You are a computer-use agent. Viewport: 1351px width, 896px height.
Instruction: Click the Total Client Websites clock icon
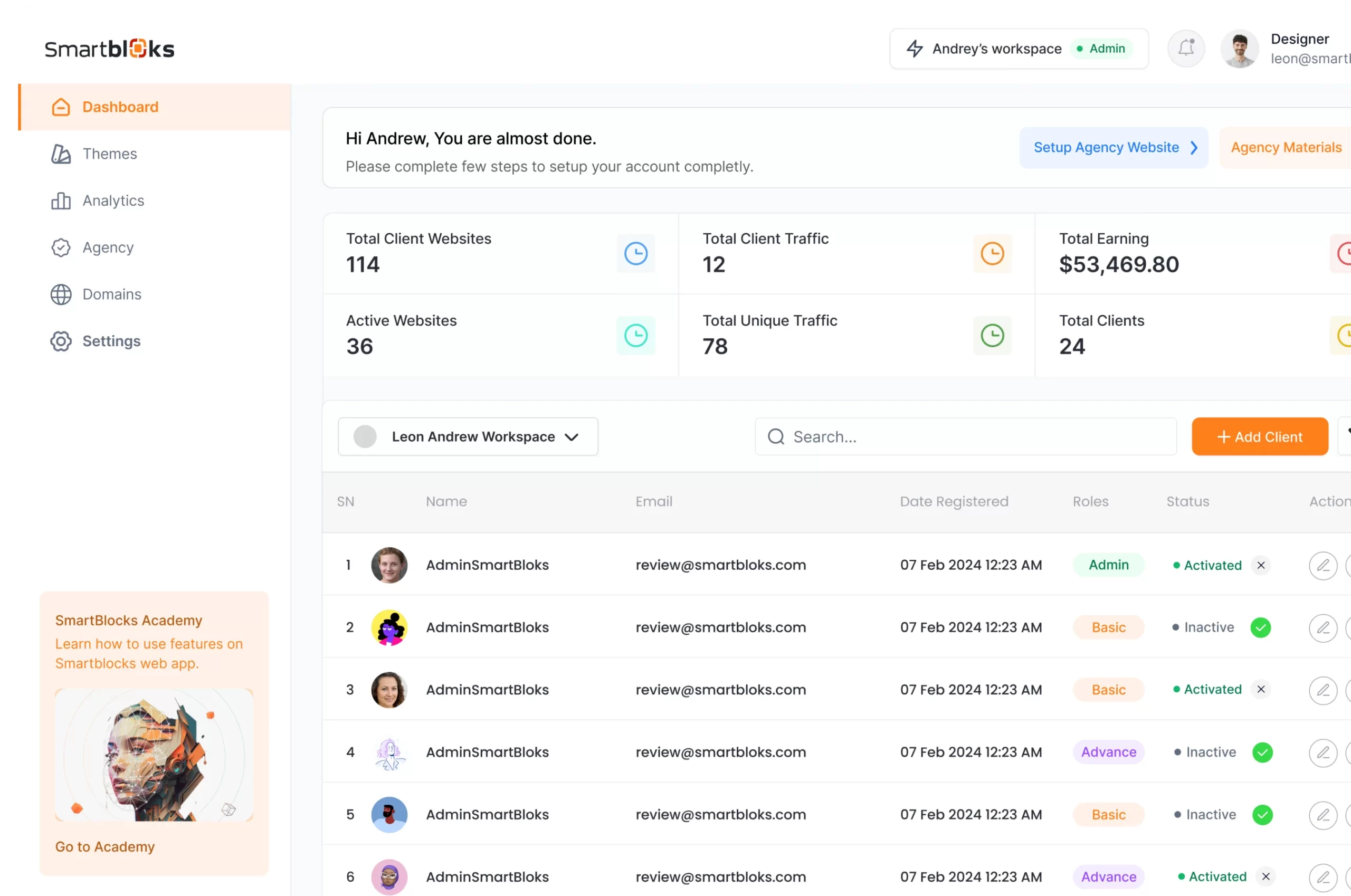tap(635, 253)
